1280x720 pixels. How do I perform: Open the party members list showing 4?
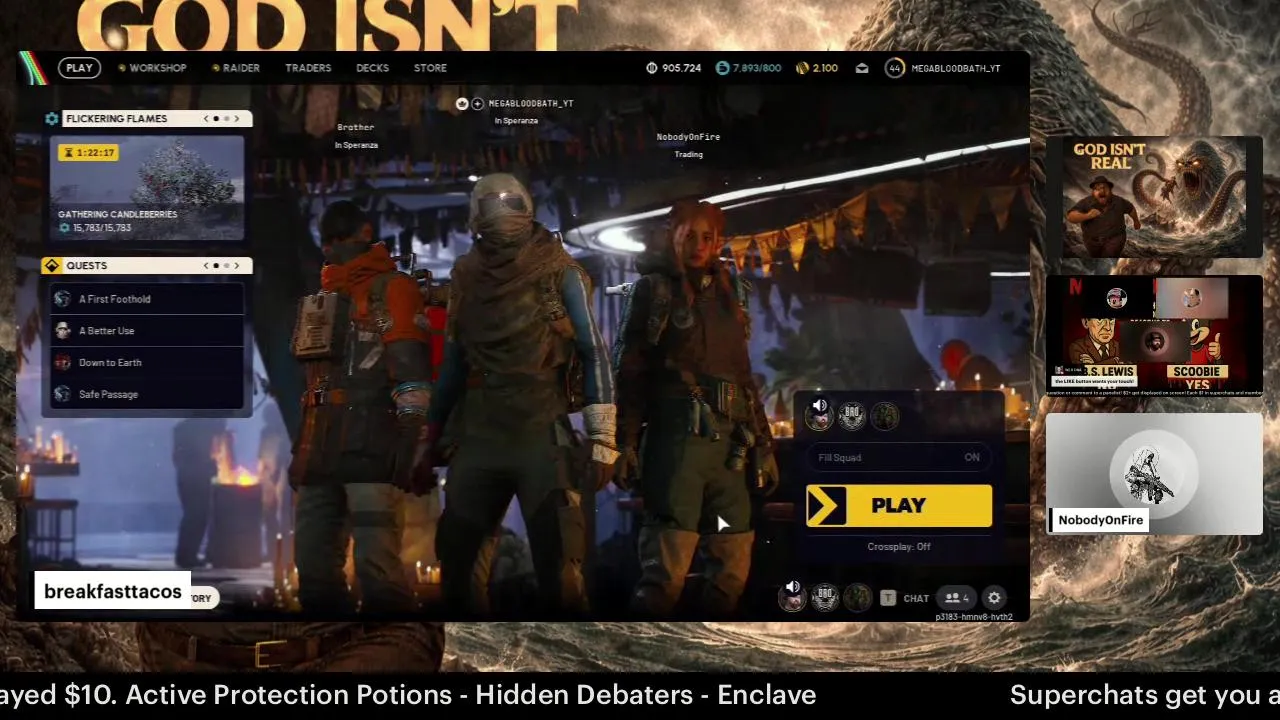957,598
